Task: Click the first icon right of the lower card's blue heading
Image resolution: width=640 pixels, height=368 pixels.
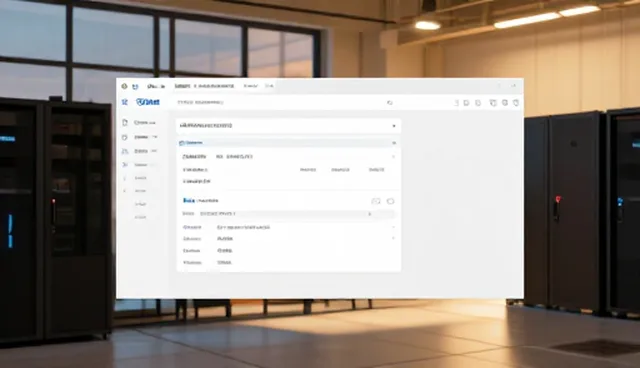Action: click(376, 201)
